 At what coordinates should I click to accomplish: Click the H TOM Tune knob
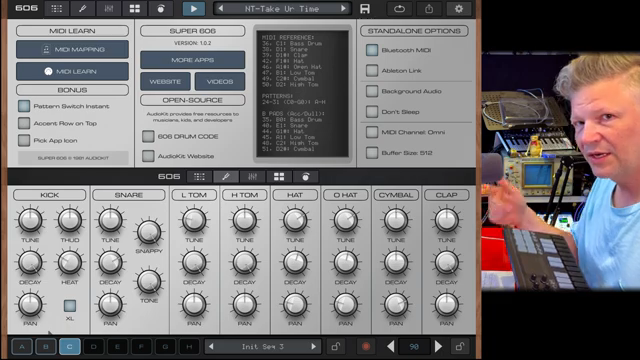click(244, 220)
